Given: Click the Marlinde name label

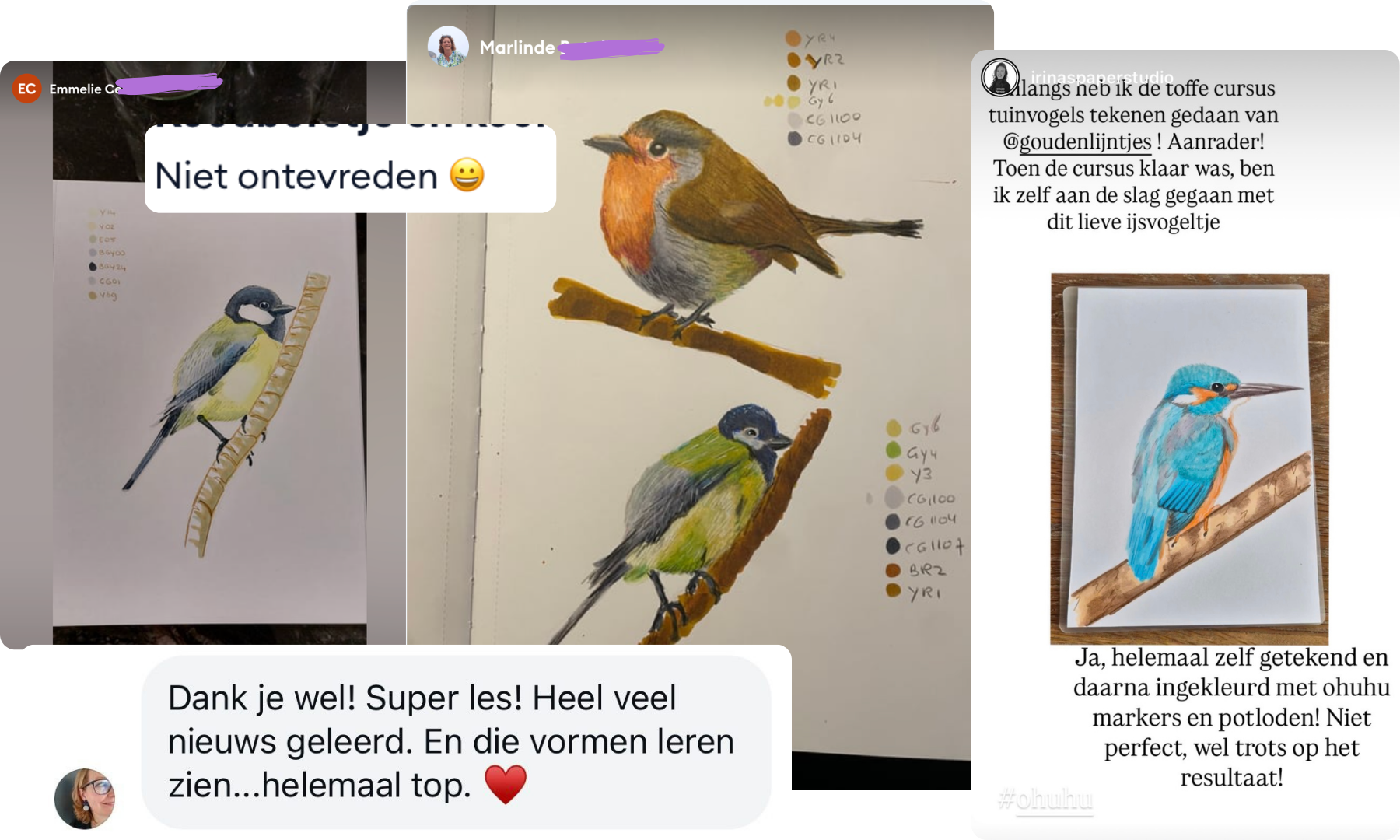Looking at the screenshot, I should [x=517, y=47].
